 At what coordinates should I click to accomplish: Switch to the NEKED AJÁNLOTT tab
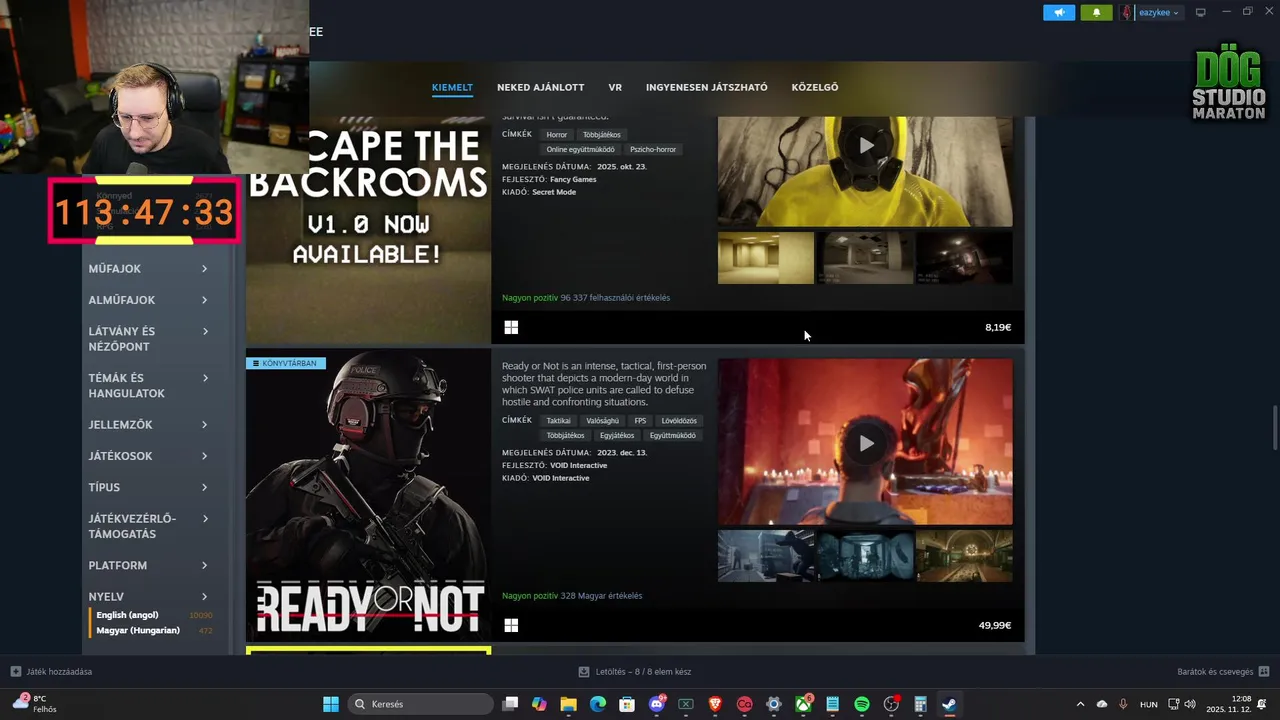(540, 87)
